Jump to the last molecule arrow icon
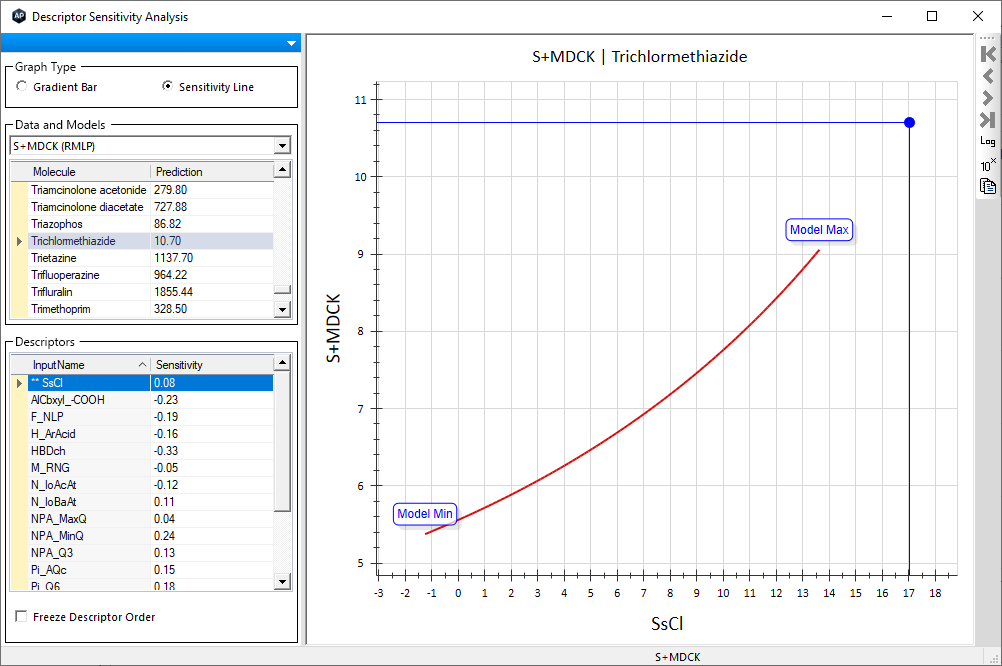Image resolution: width=1002 pixels, height=666 pixels. (x=987, y=120)
